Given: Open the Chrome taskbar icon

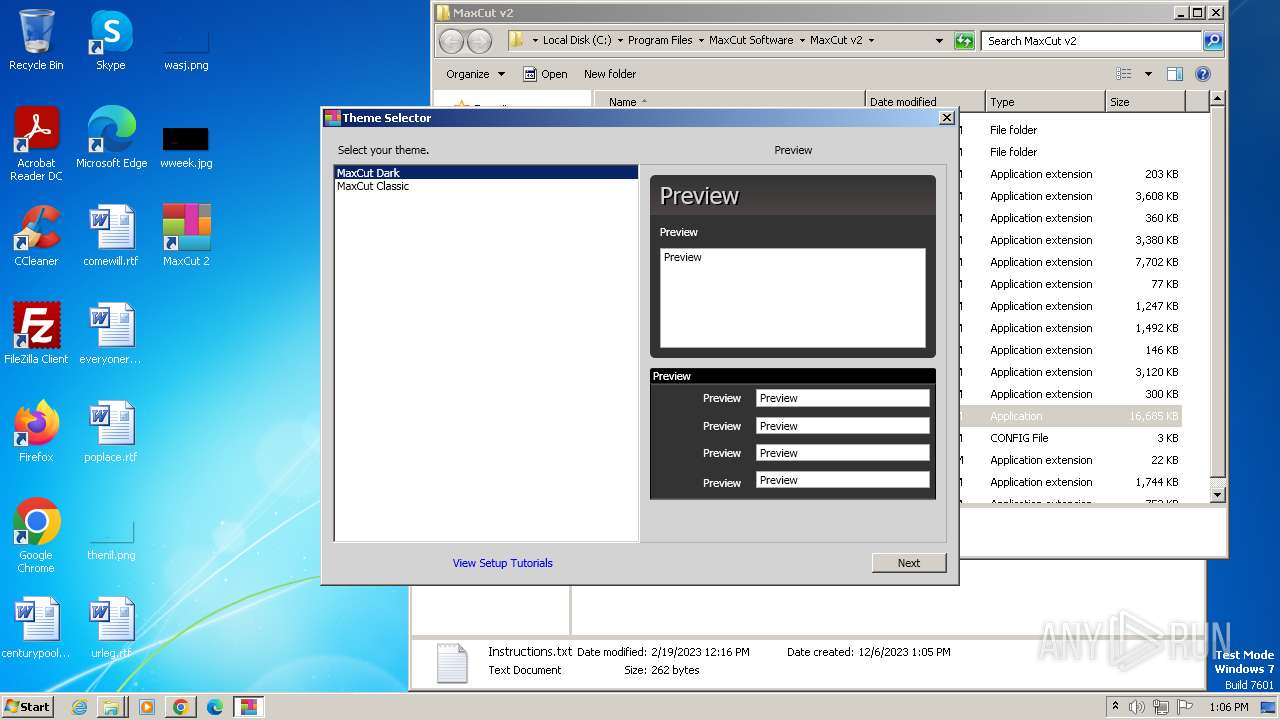Looking at the screenshot, I should point(180,707).
